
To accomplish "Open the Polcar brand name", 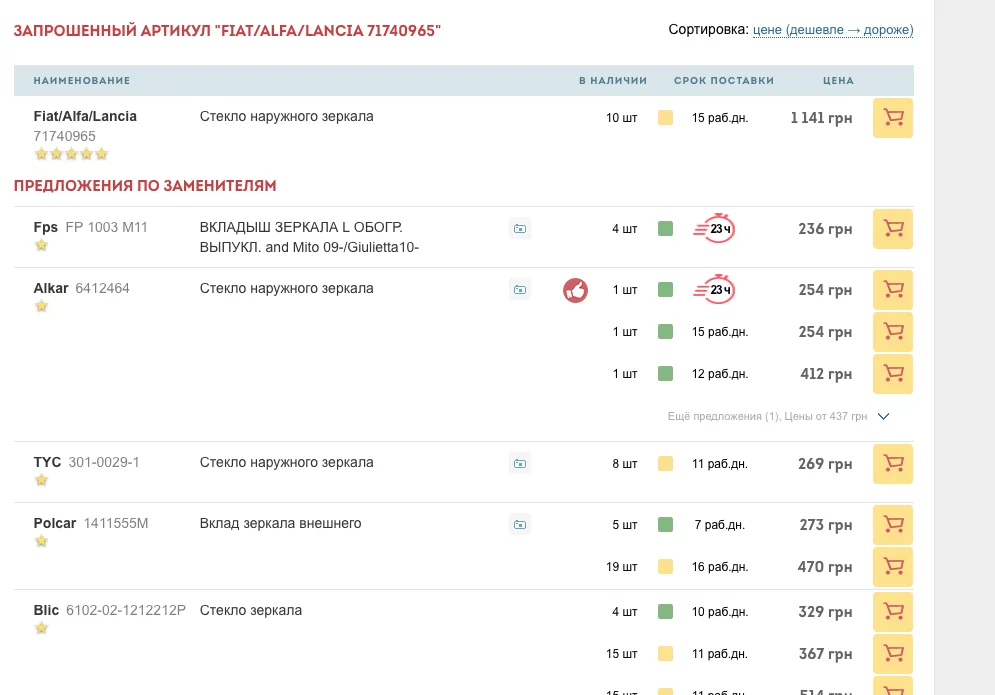I will tap(55, 523).
